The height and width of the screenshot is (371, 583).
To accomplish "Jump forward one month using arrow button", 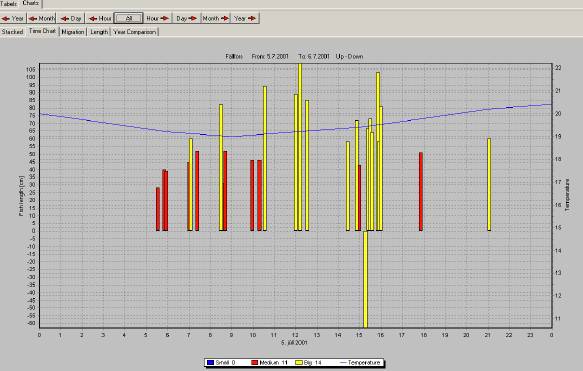I will [215, 18].
